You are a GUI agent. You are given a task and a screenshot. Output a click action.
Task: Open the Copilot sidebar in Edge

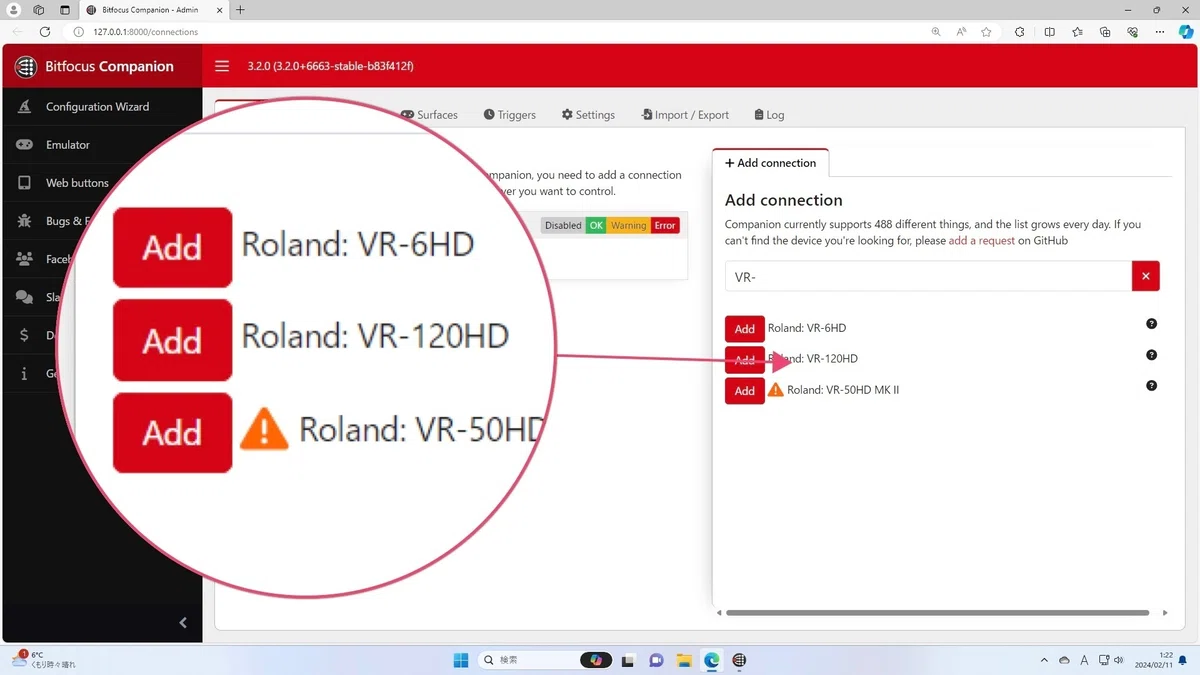pyautogui.click(x=1186, y=32)
